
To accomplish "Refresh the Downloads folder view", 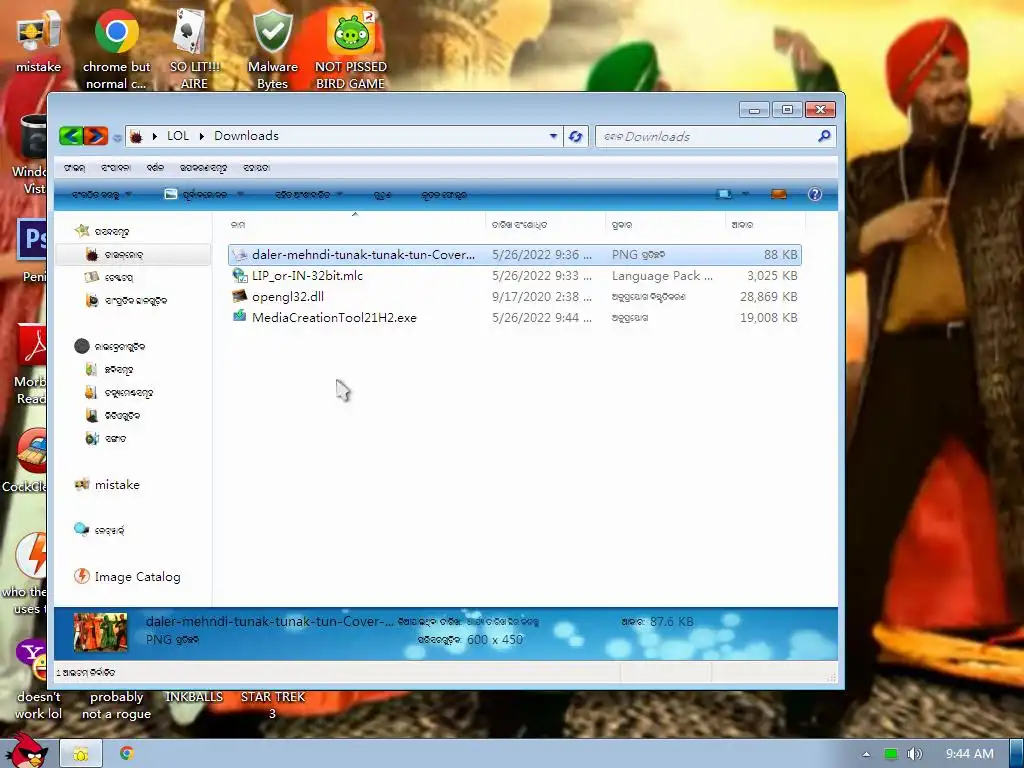I will point(575,136).
